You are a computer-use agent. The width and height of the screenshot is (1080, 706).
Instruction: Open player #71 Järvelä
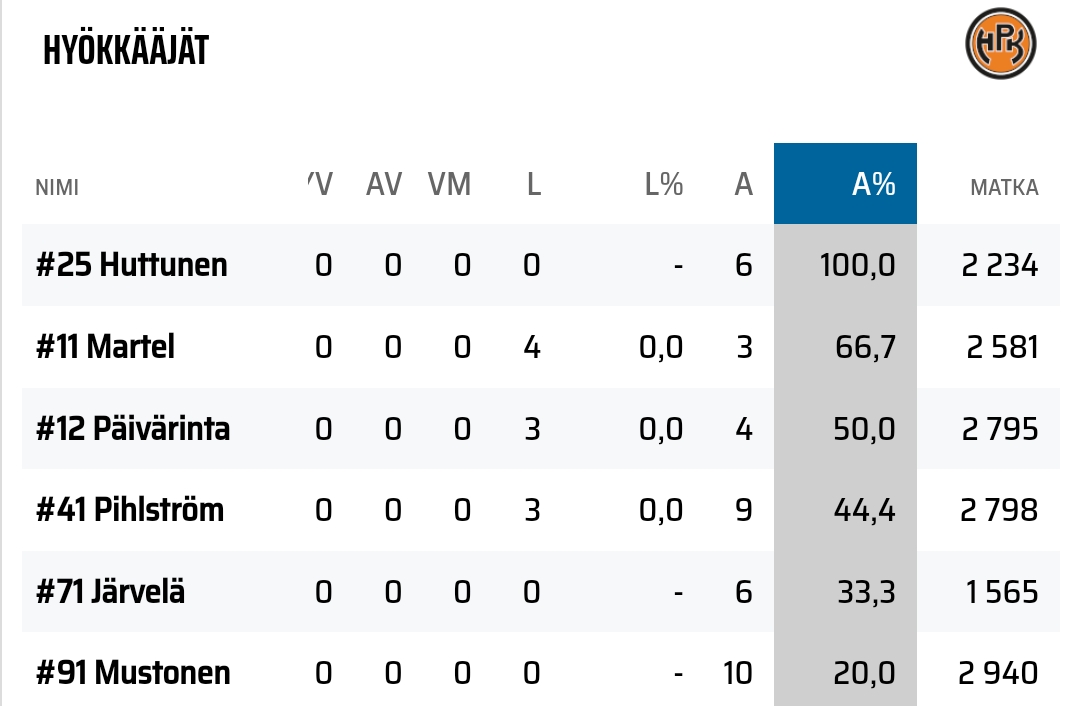111,592
